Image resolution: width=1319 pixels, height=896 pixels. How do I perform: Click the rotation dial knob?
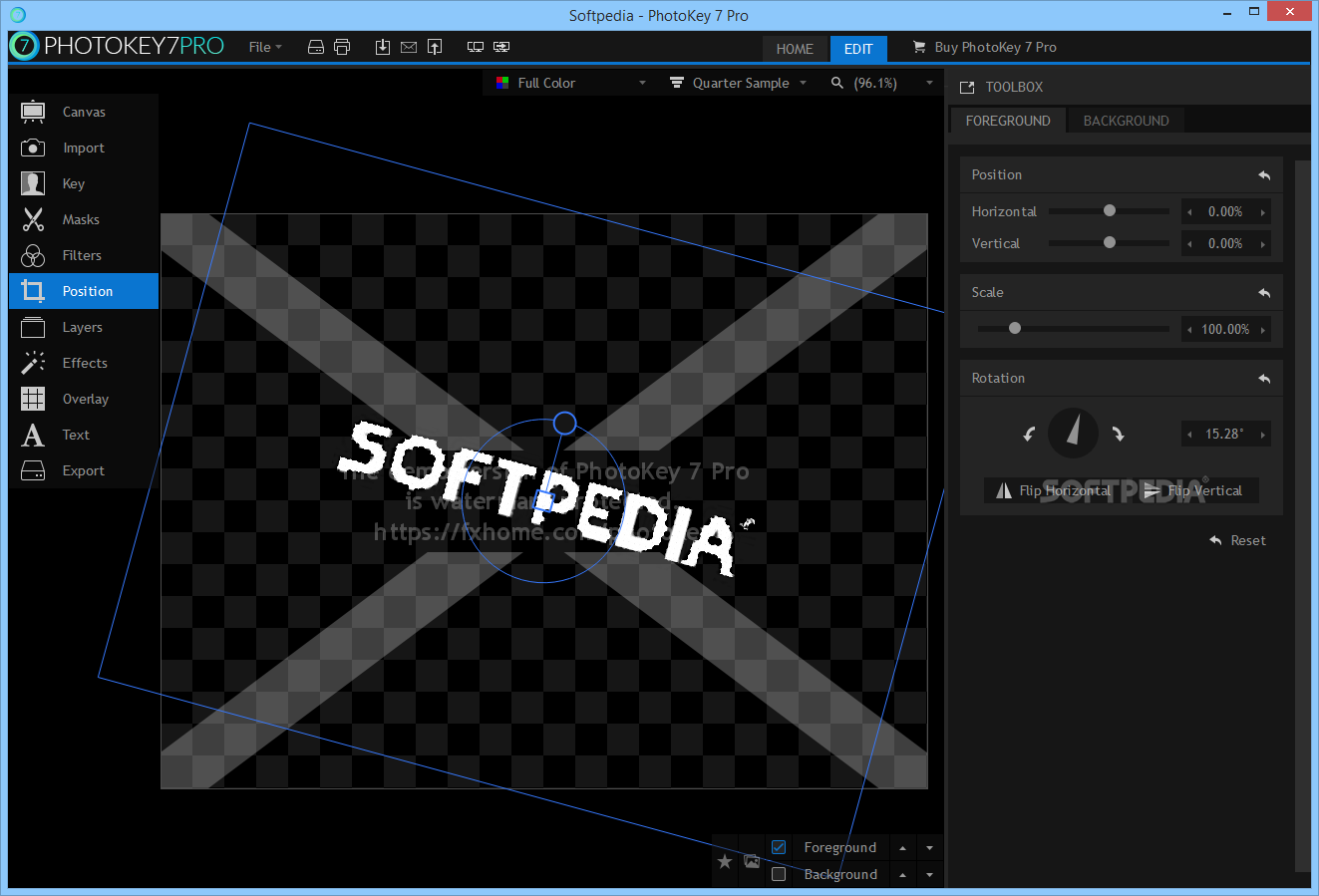point(1073,433)
